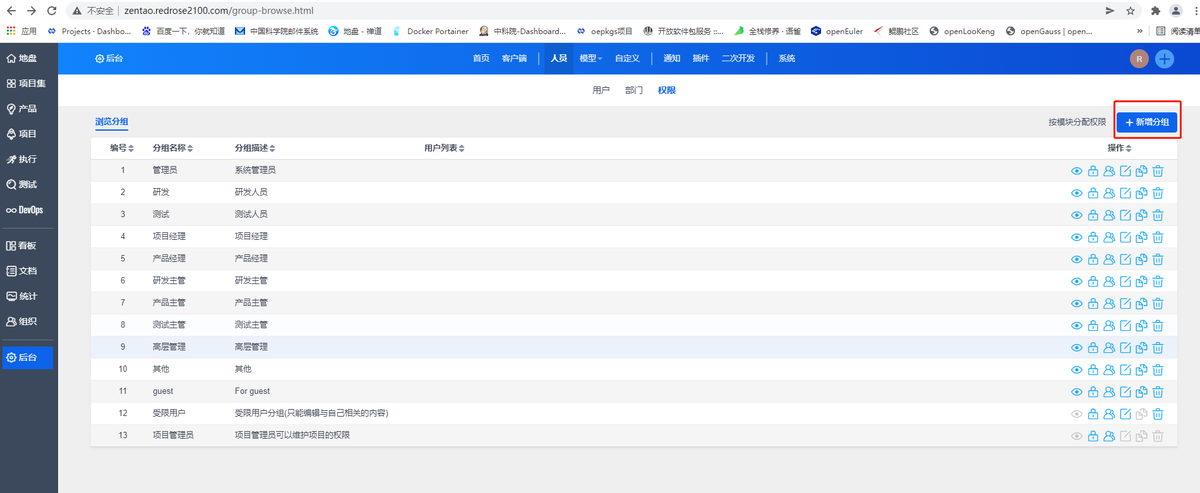Open the 项目集 sidebar item
The image size is (1200, 493).
pos(28,83)
